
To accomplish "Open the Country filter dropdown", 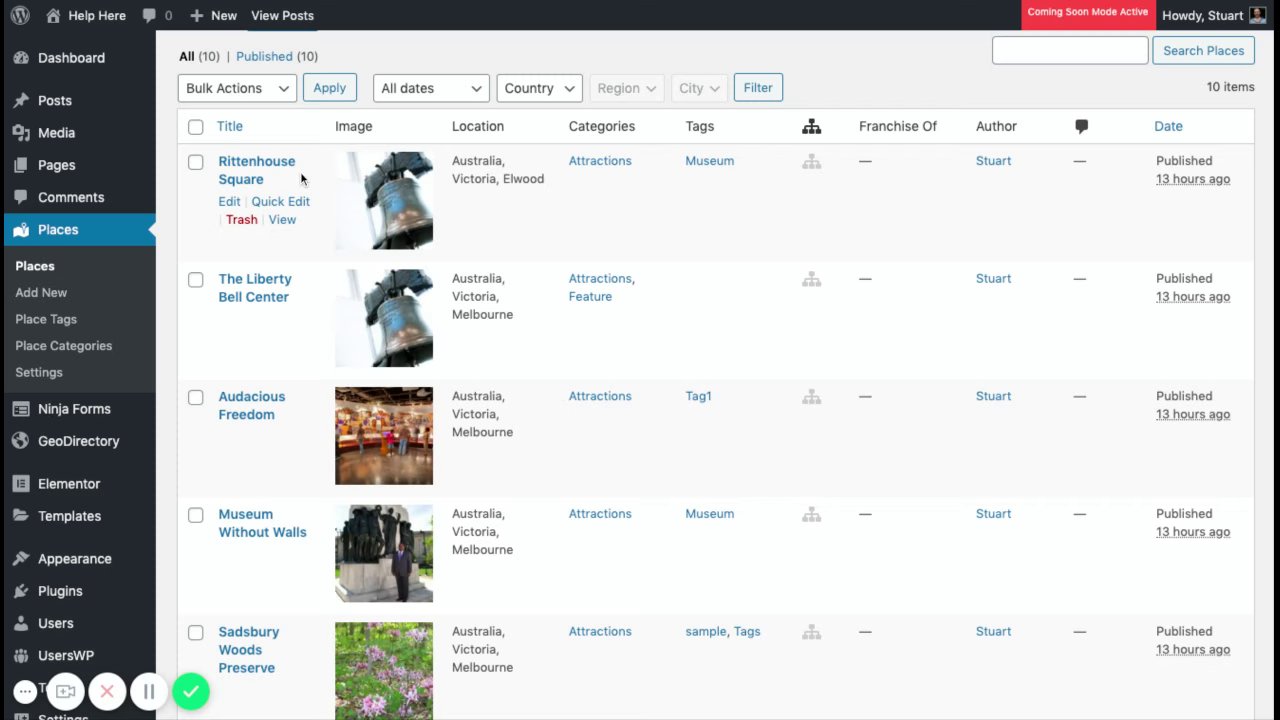I will [x=539, y=88].
